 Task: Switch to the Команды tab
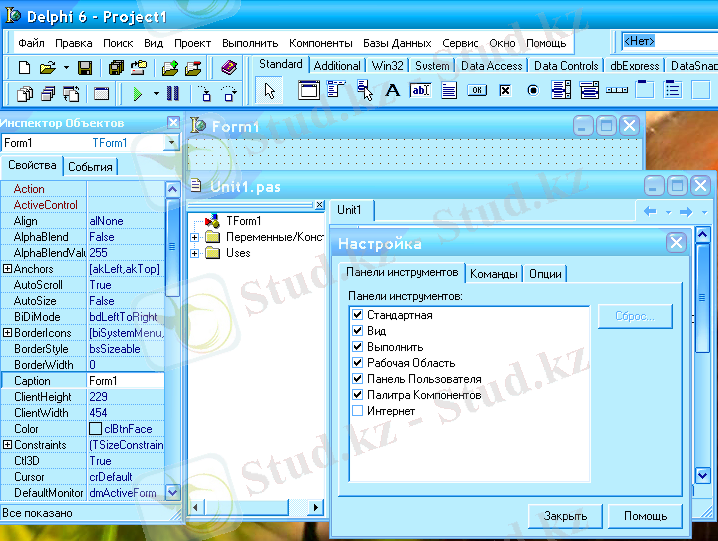(x=494, y=274)
